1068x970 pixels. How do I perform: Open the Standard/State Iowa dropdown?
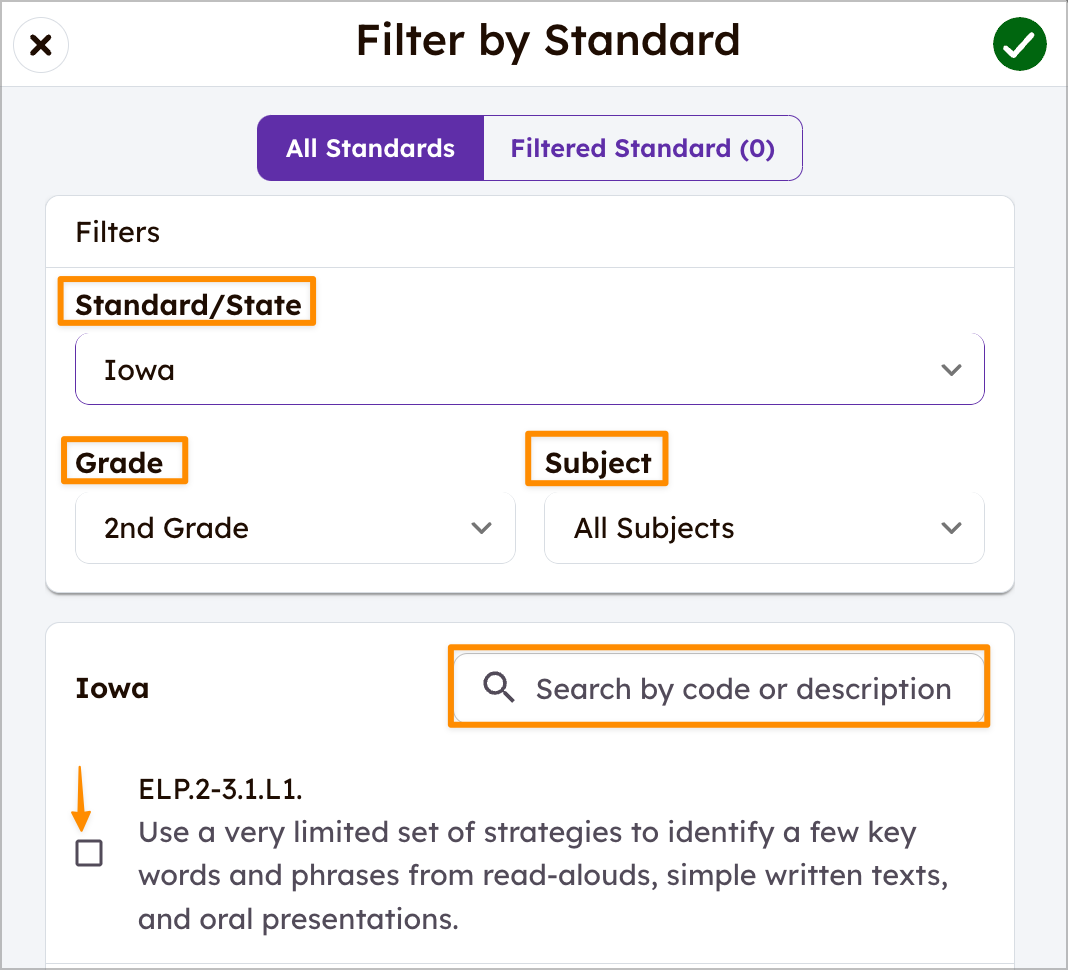[x=529, y=369]
